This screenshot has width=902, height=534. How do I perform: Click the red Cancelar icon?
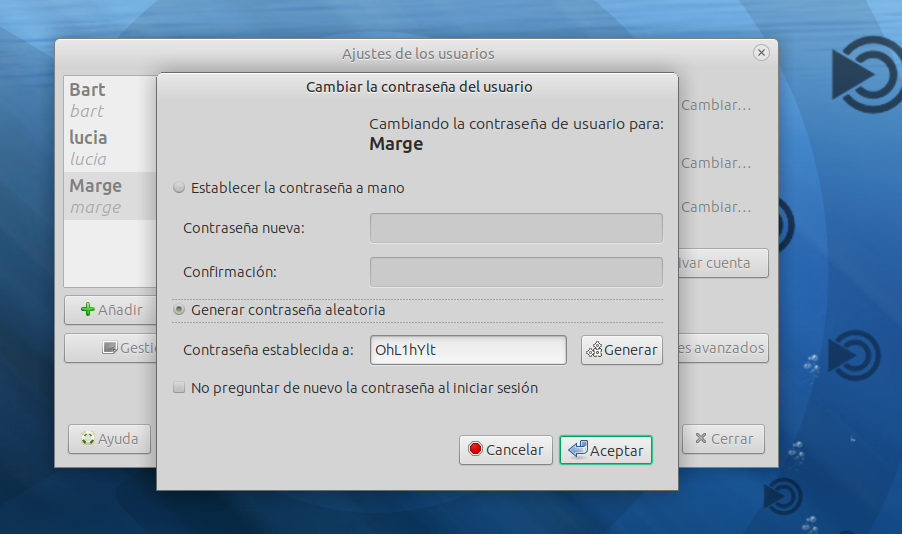point(475,450)
